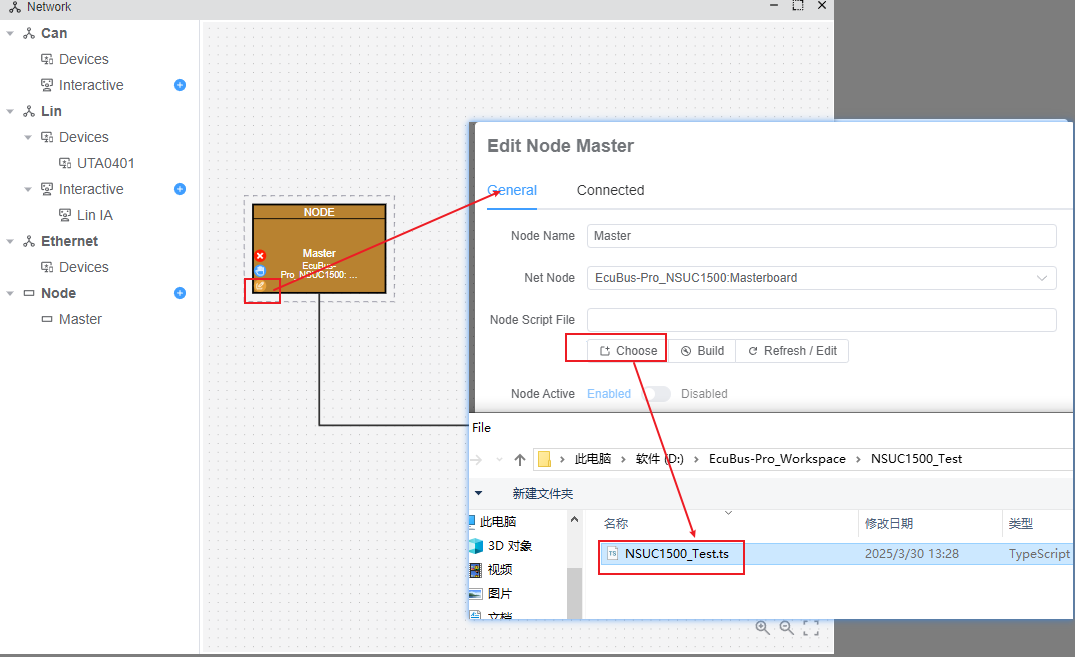Select Devices under Can
1075x657 pixels.
point(84,59)
